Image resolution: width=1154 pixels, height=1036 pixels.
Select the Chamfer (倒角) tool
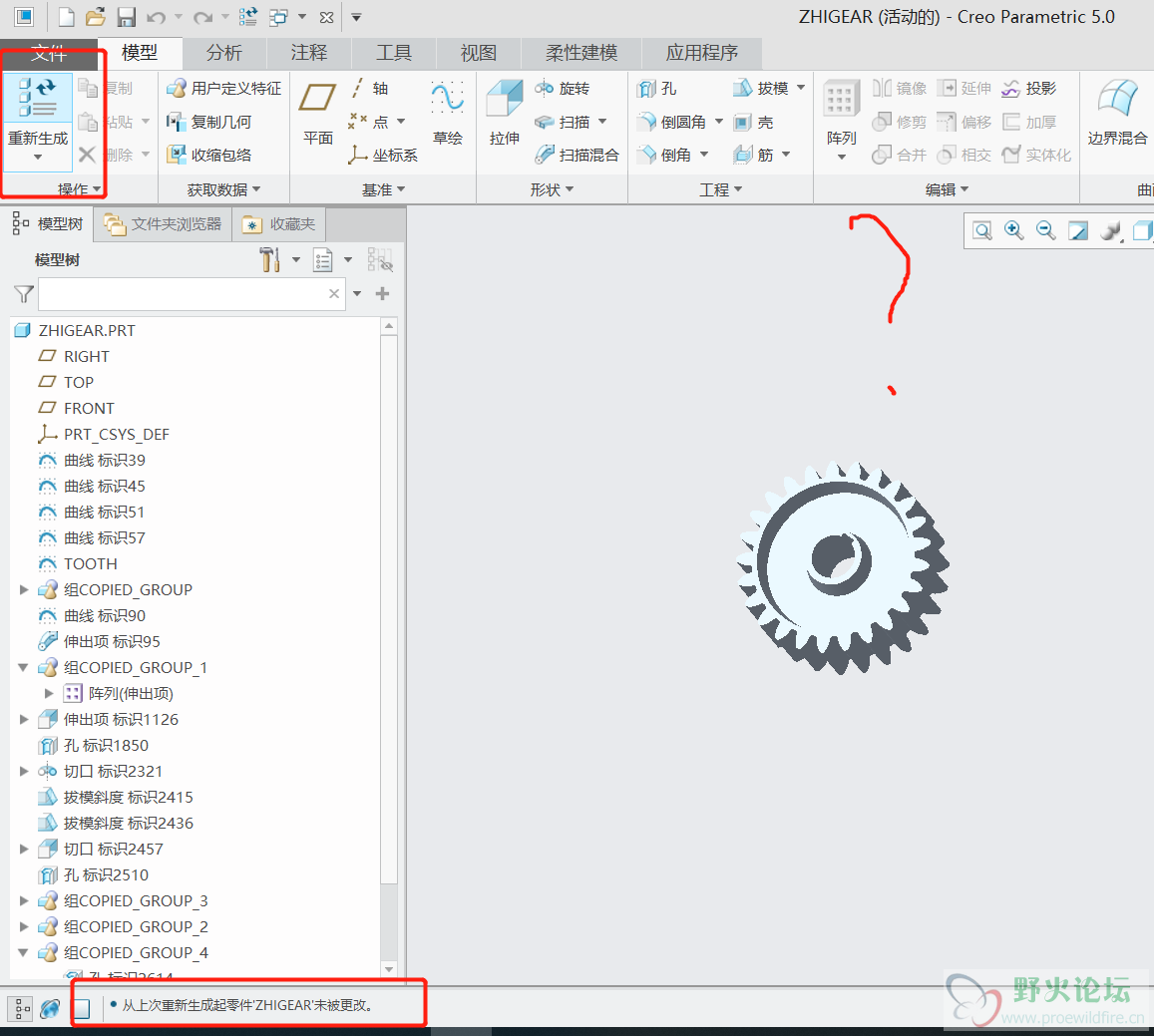(664, 155)
